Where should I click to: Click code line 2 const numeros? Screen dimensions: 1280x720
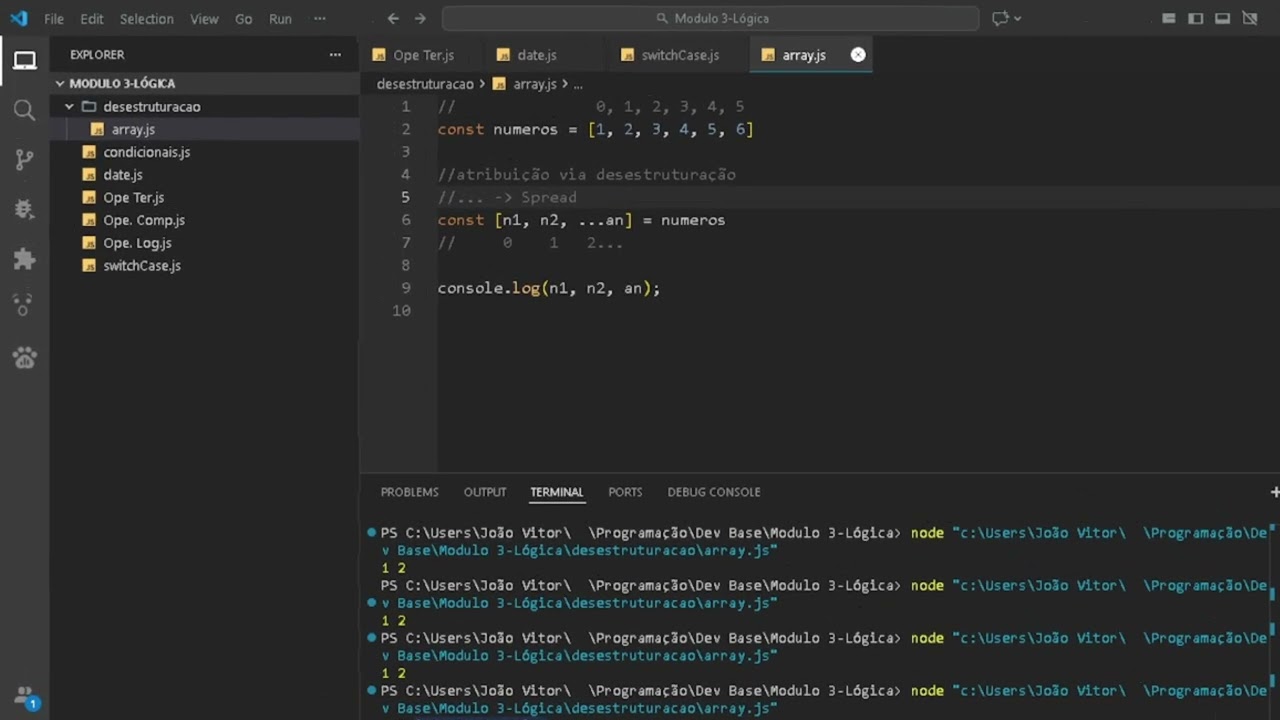(595, 130)
